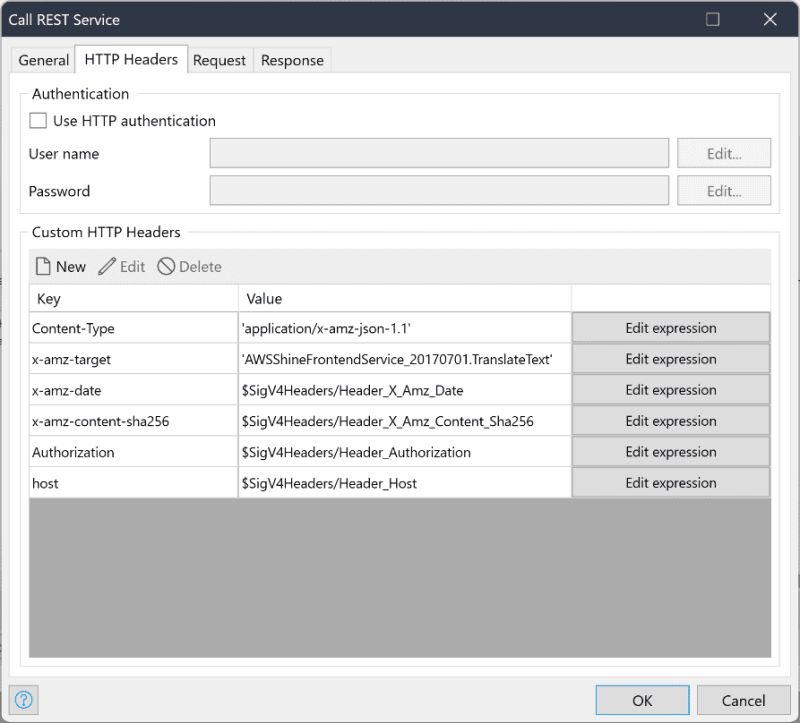Edit the x-amz-content-sha256 expression

670,421
